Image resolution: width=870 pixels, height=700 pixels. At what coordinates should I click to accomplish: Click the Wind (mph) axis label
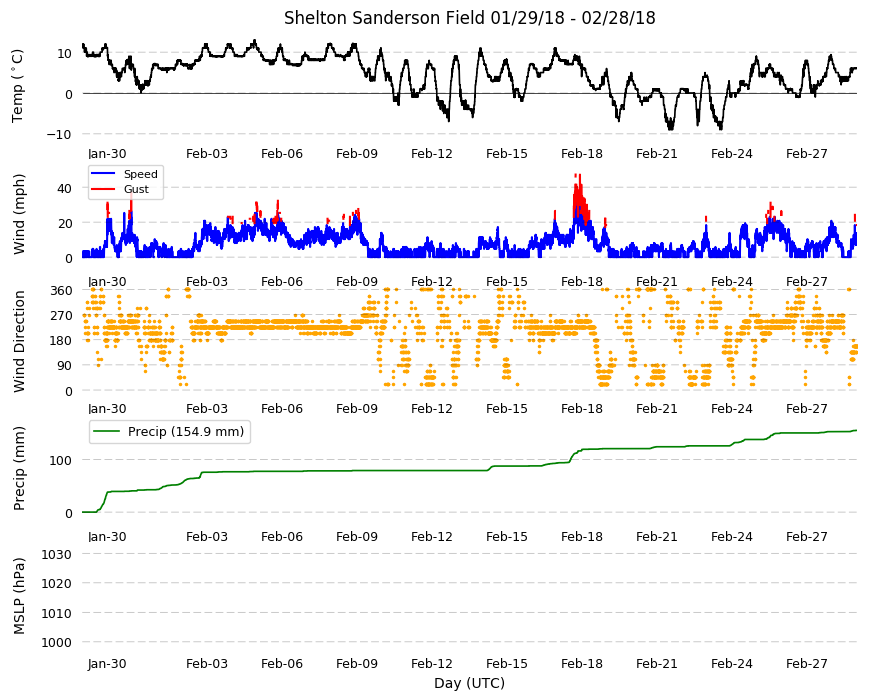(x=19, y=214)
